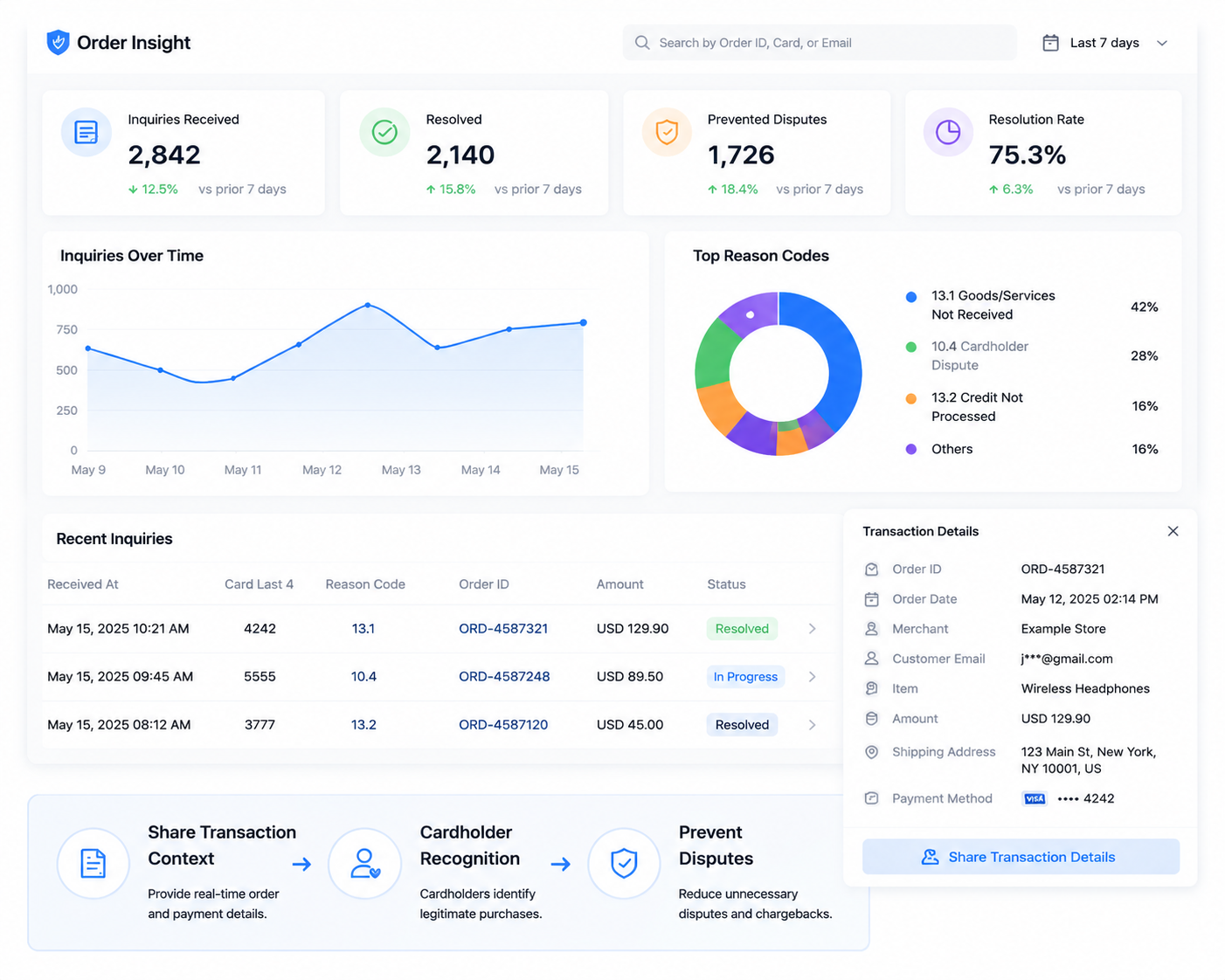Viewport: 1225px width, 980px height.
Task: Click reason code 10.4 link
Action: [363, 677]
